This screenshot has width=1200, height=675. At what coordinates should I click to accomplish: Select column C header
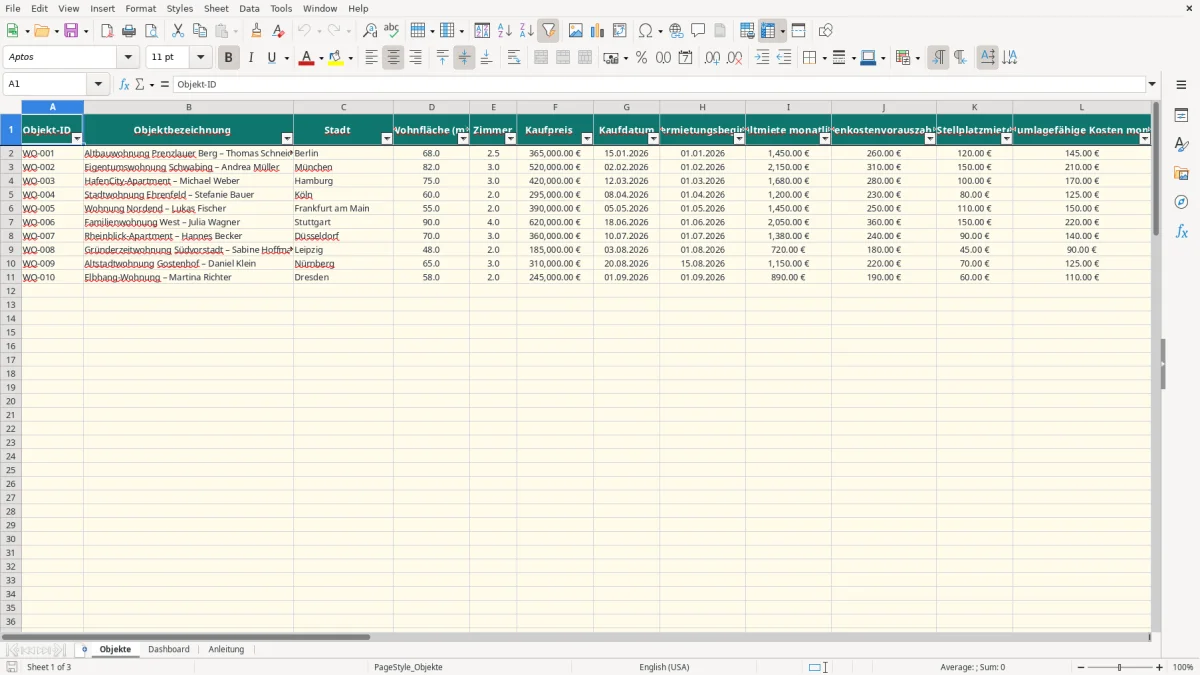click(343, 107)
